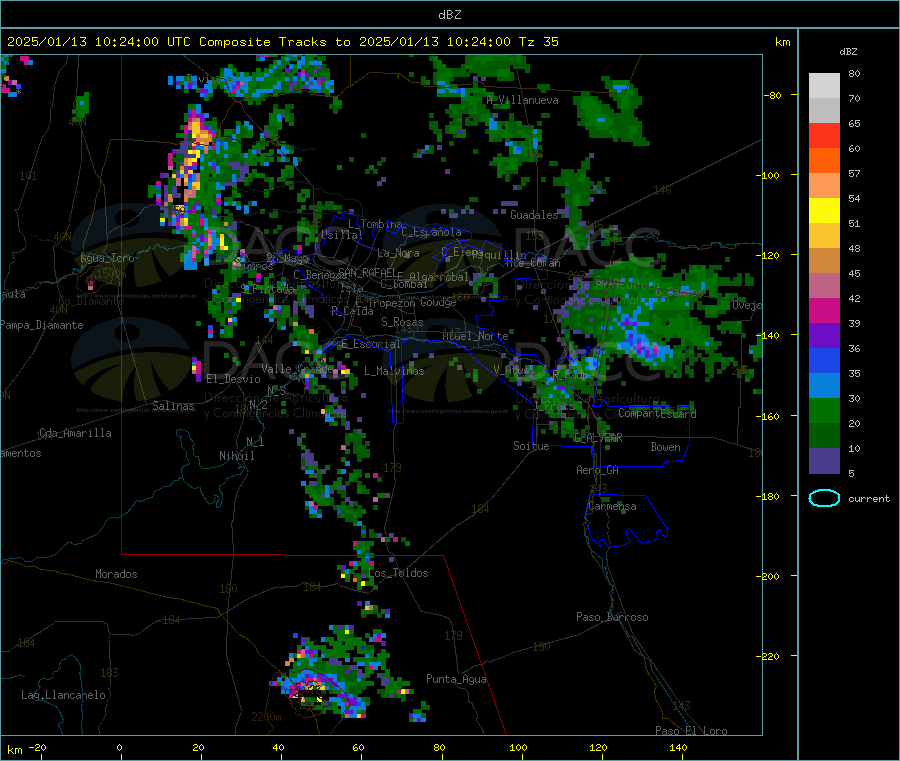Click the 'Paso_El_Loro' place label
The image size is (900, 761).
click(691, 731)
